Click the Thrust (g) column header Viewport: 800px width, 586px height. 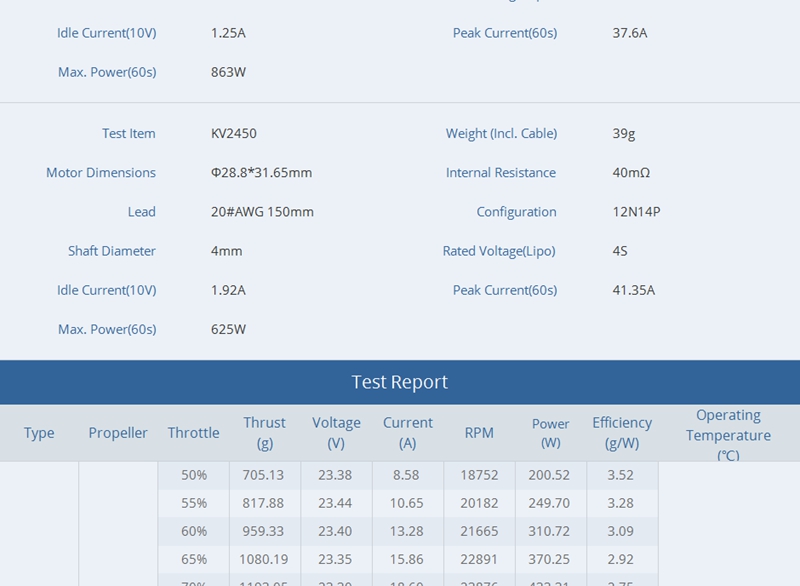coord(264,433)
